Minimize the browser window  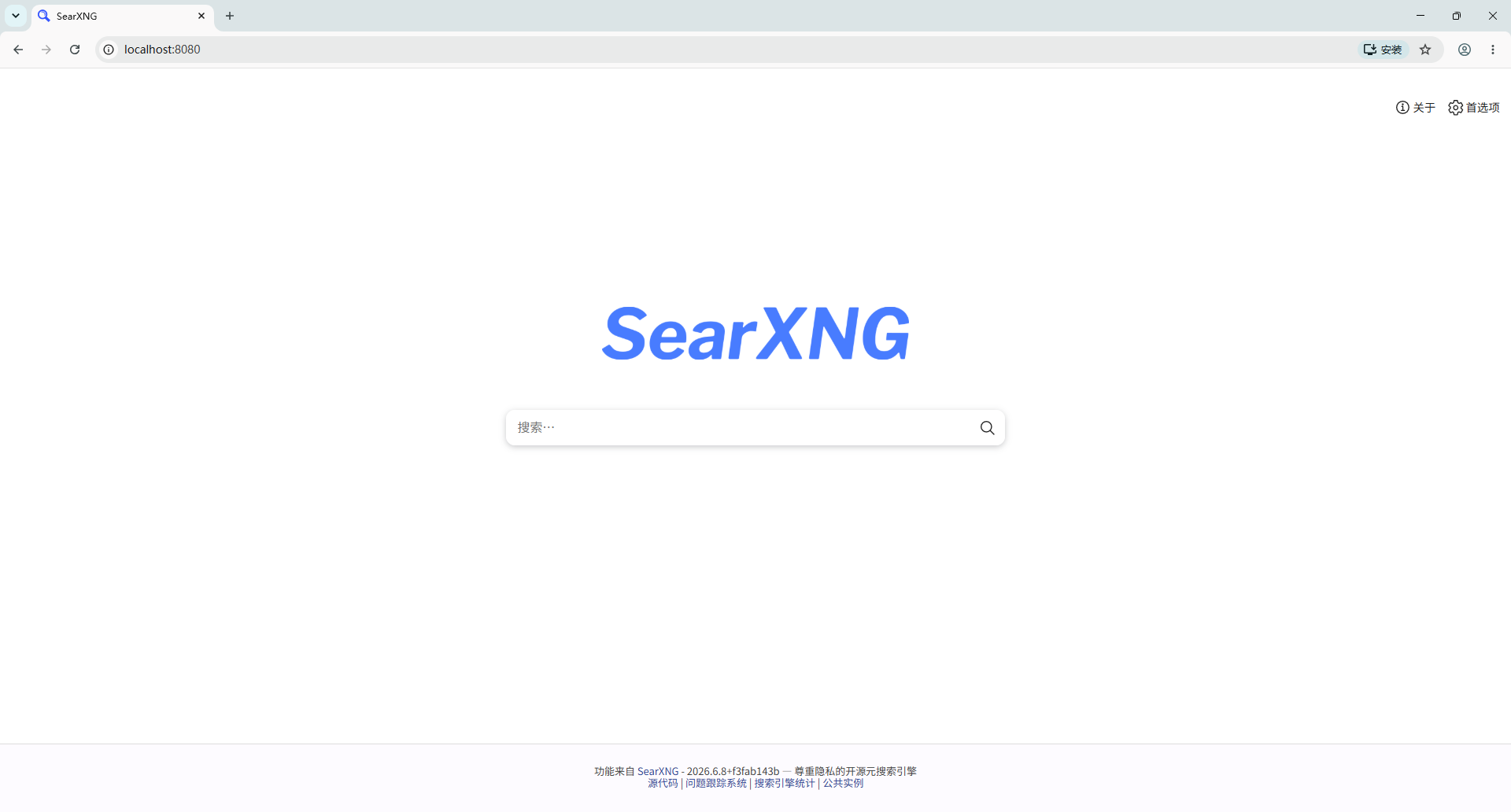tap(1420, 16)
